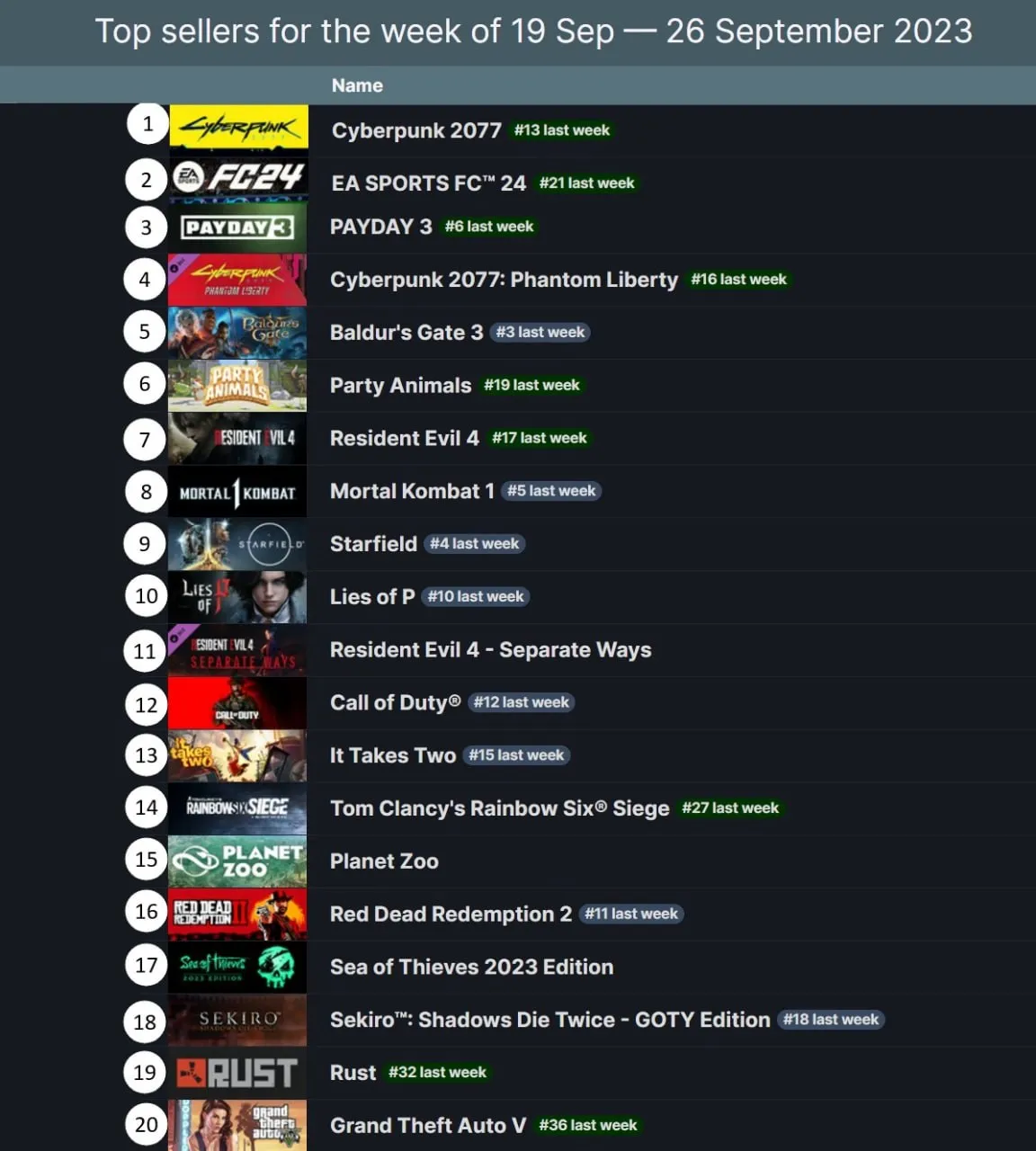Image resolution: width=1036 pixels, height=1151 pixels.
Task: Click the '#6 last week' badge
Action: pyautogui.click(x=489, y=227)
